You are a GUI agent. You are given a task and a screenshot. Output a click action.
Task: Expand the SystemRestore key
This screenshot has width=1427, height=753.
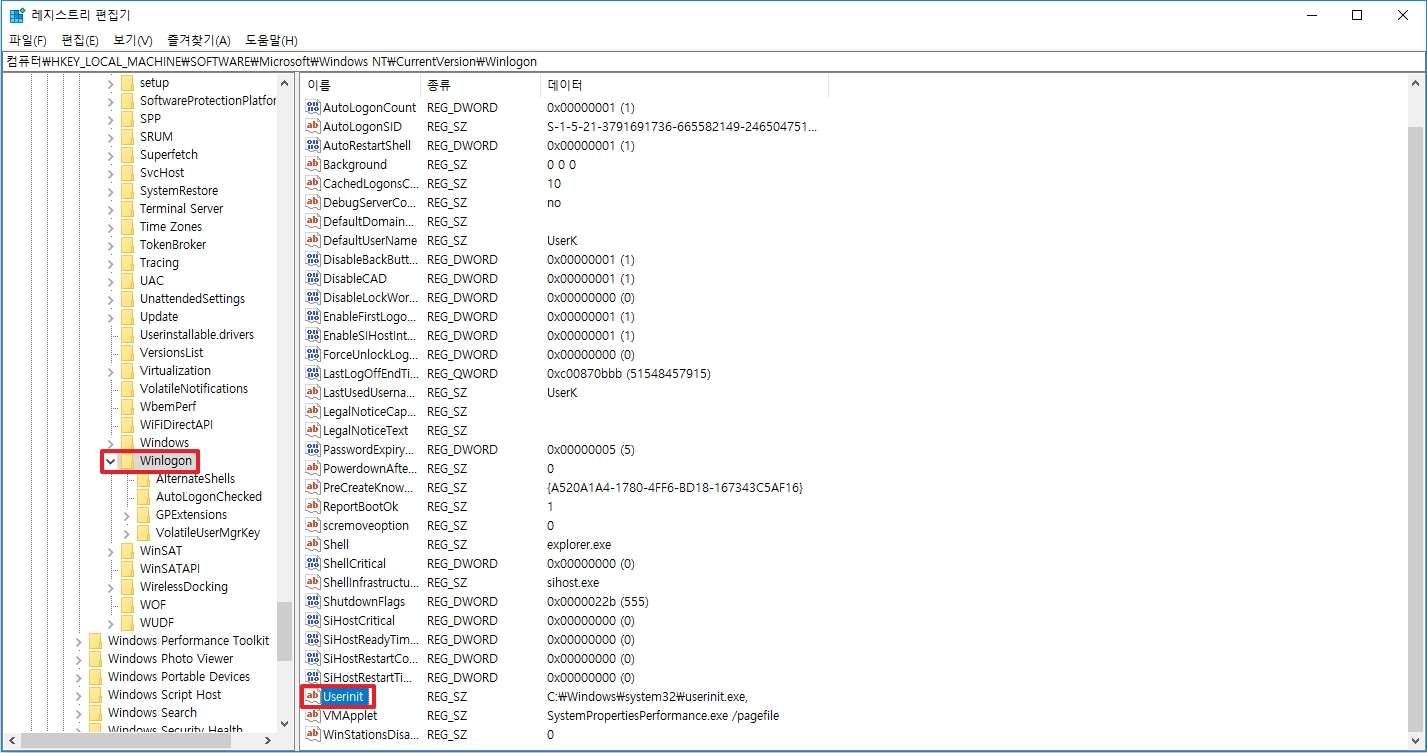110,191
